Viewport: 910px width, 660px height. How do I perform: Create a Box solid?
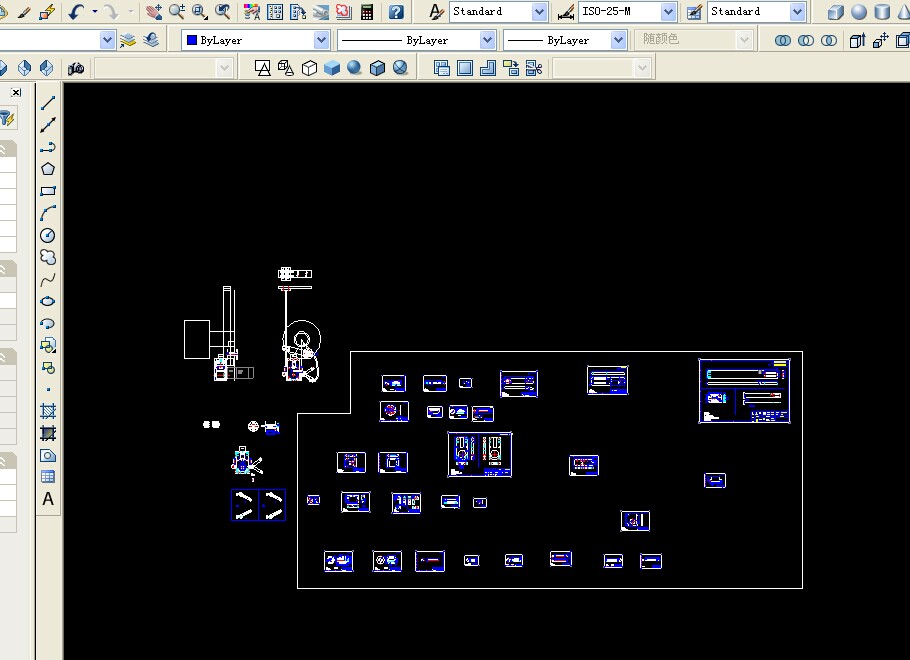(x=835, y=12)
